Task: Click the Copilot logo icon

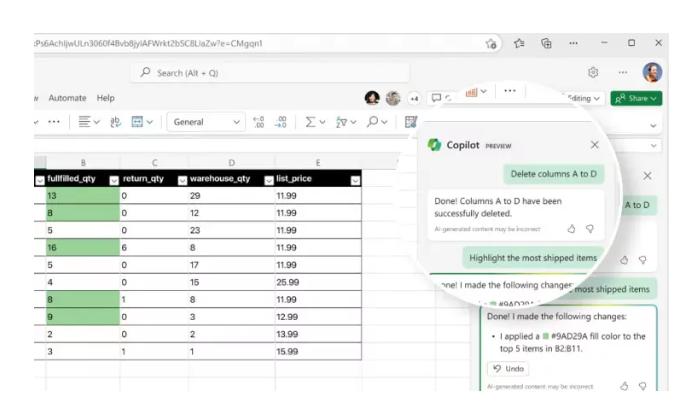Action: pyautogui.click(x=434, y=145)
